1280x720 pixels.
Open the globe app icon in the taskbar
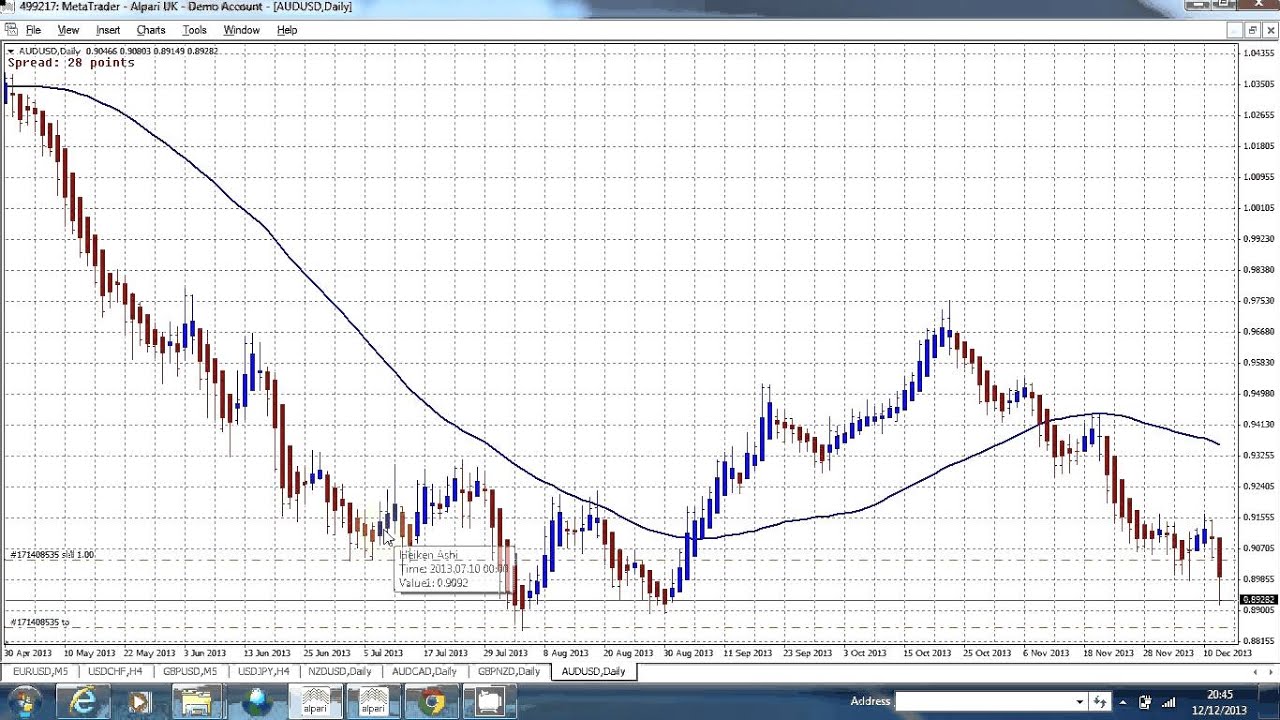click(x=257, y=702)
